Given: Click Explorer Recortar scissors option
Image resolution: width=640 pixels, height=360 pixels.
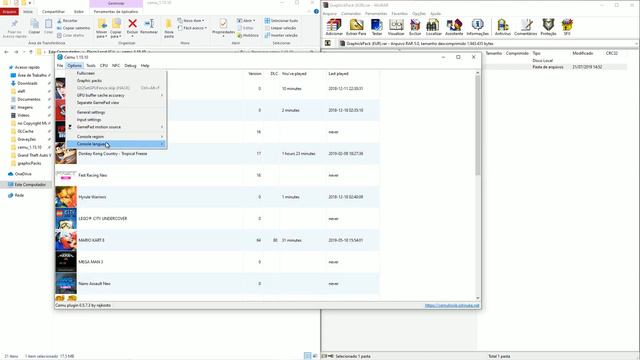Looking at the screenshot, I should pos(67,20).
